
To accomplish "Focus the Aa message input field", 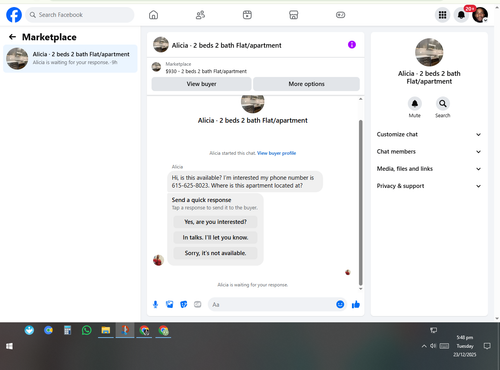I will [x=272, y=305].
